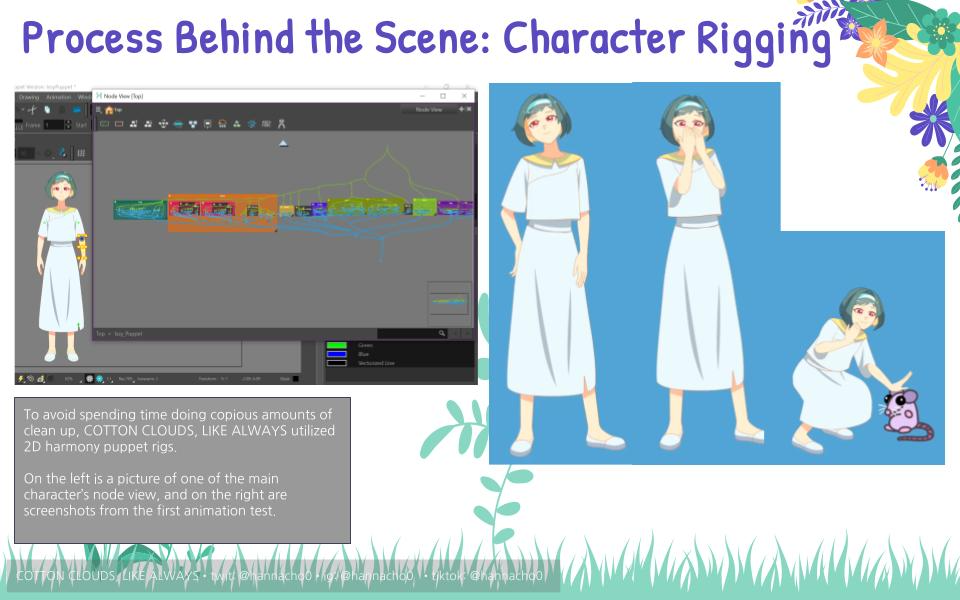The image size is (960, 600).
Task: Click the Frame number stepper arrows
Action: [x=68, y=125]
